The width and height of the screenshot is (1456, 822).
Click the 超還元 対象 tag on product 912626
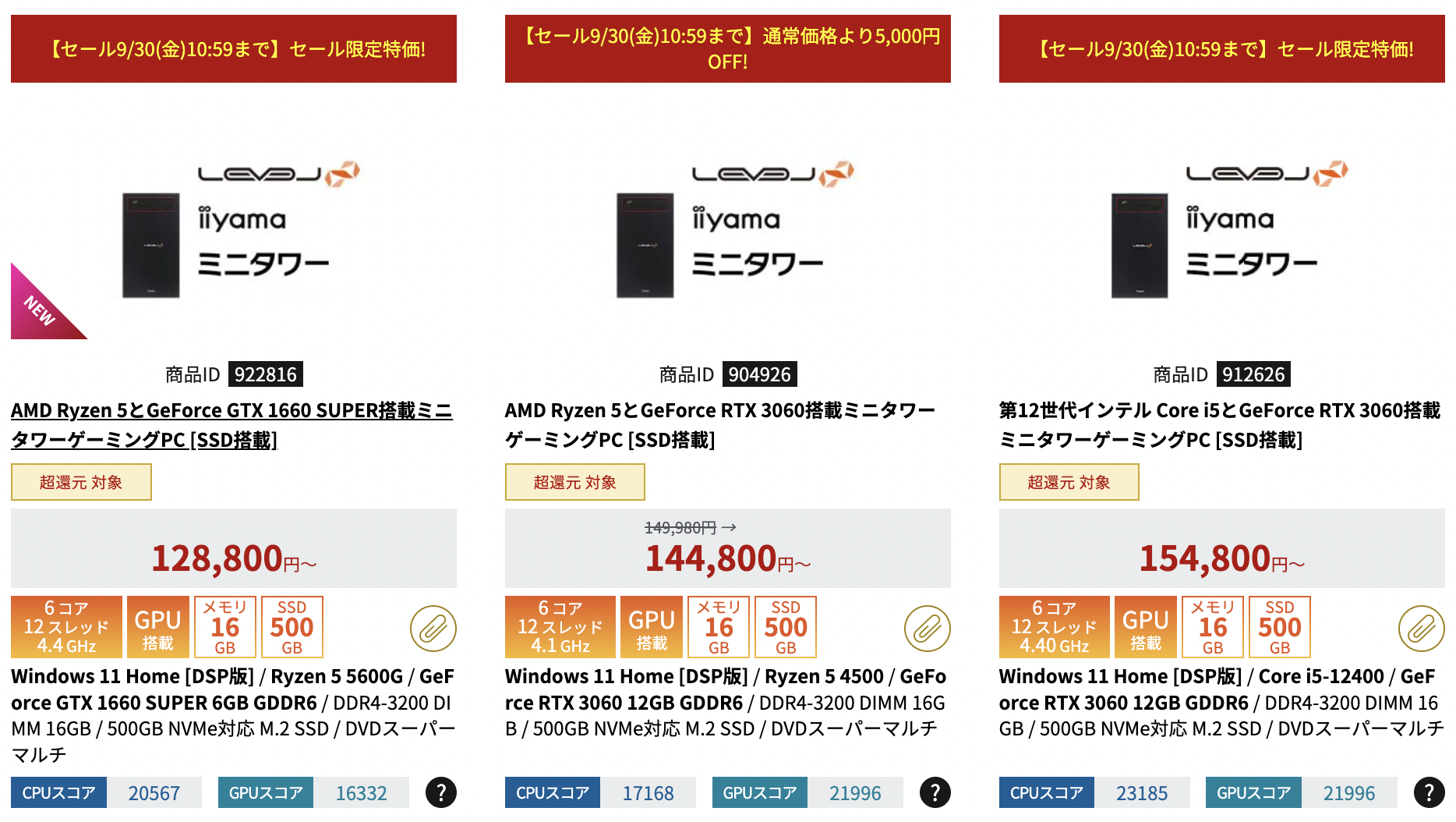click(x=1069, y=482)
